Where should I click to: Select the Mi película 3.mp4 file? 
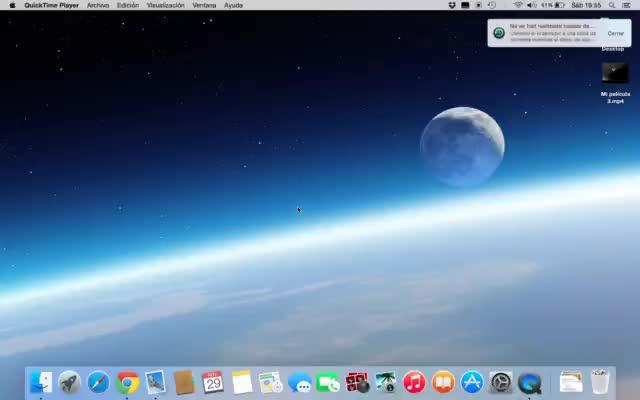click(x=615, y=76)
